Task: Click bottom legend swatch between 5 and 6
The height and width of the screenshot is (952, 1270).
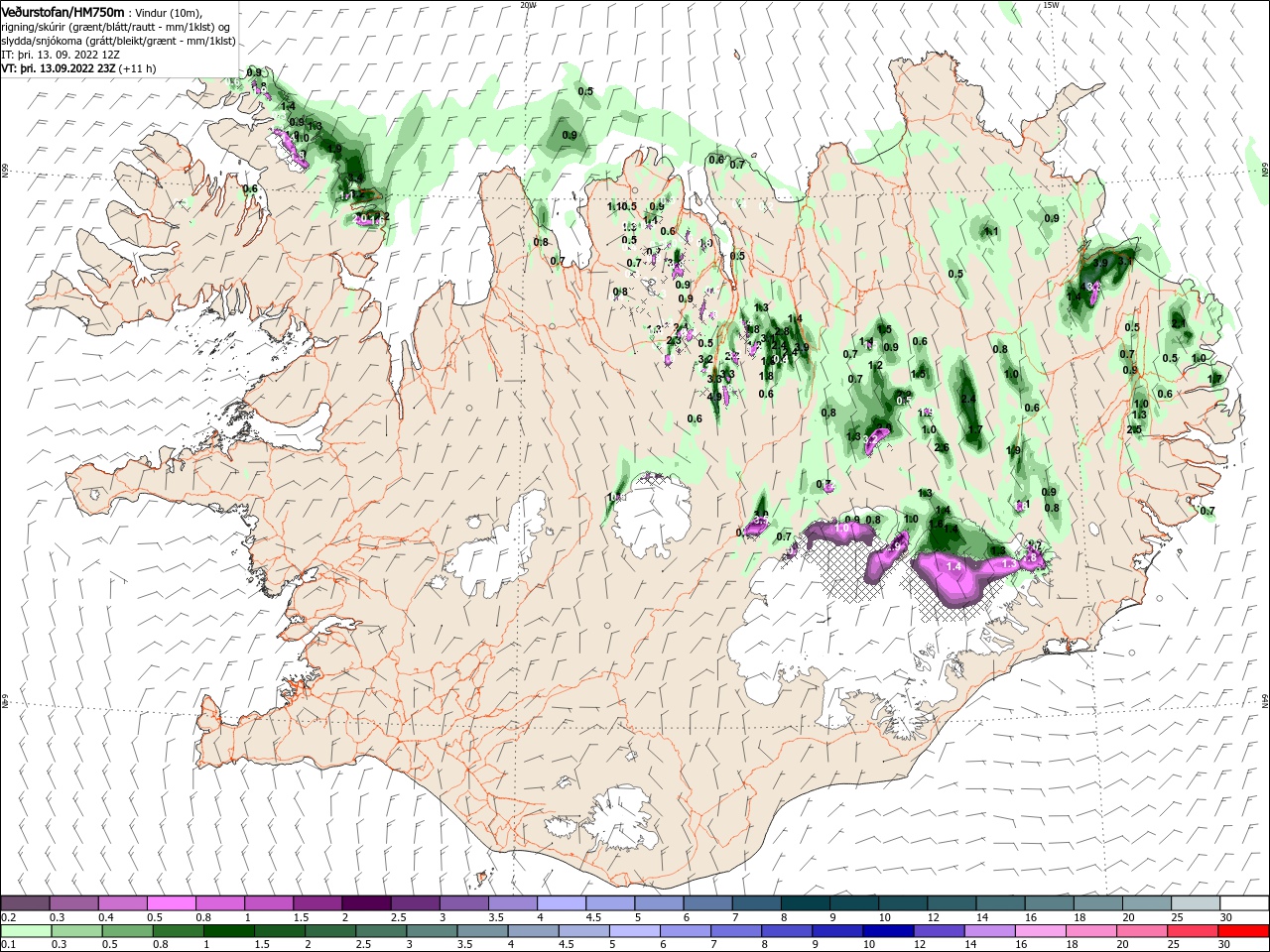Action: (x=634, y=931)
